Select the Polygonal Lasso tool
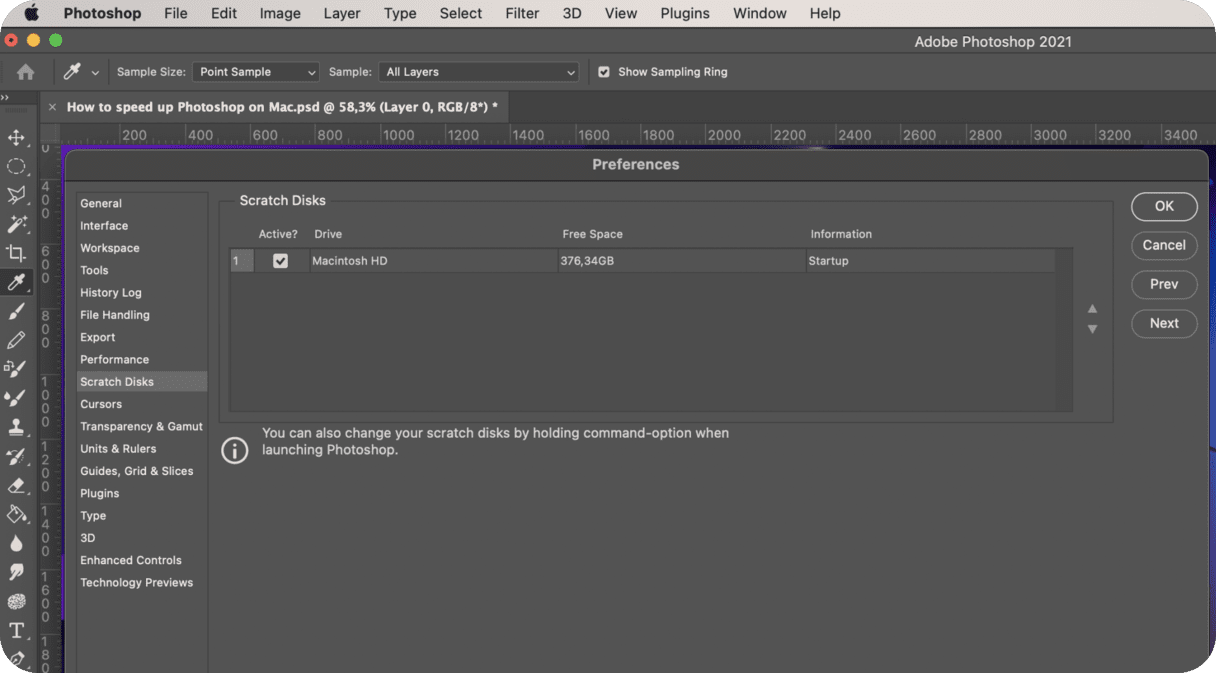 pyautogui.click(x=16, y=195)
